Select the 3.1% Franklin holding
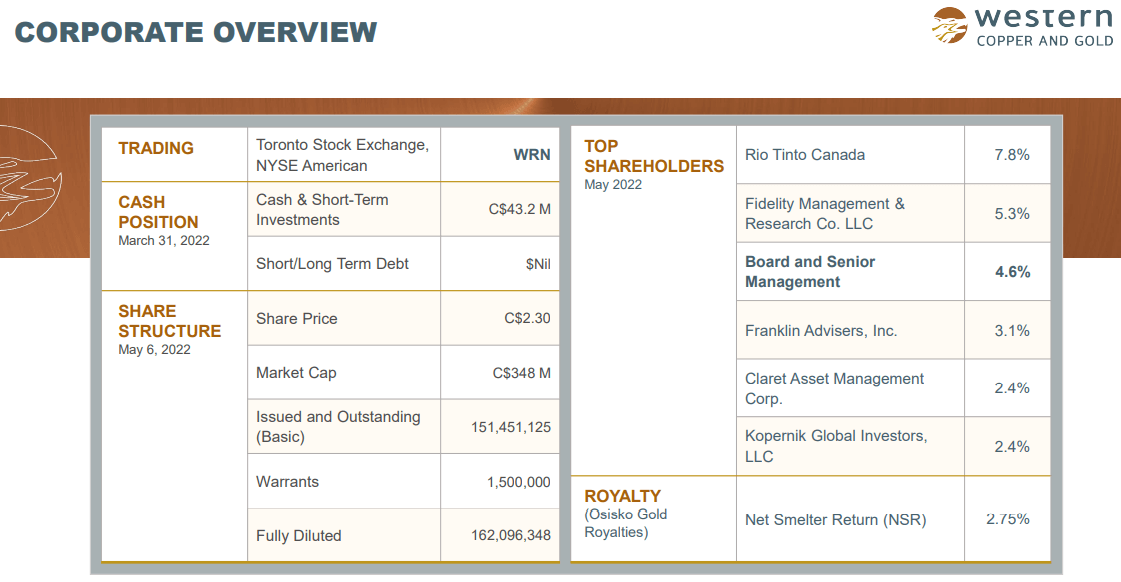Screen dimensions: 1121x582 pyautogui.click(x=1012, y=331)
